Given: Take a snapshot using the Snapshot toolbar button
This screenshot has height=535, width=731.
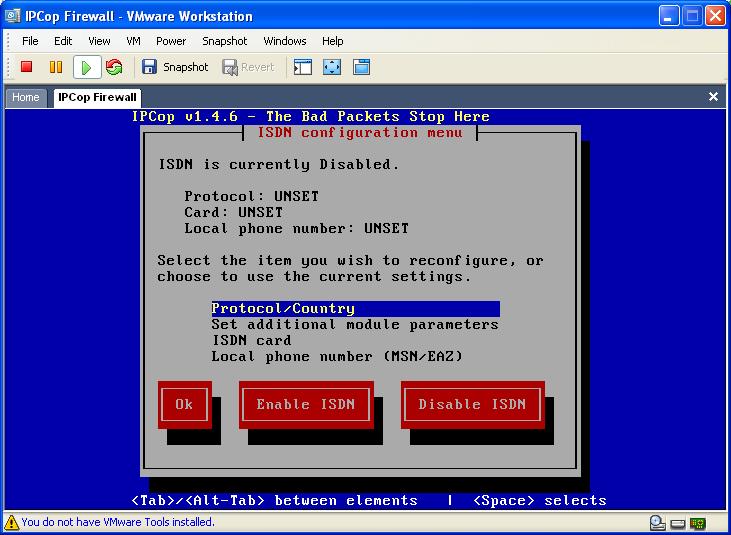Looking at the screenshot, I should [x=175, y=67].
